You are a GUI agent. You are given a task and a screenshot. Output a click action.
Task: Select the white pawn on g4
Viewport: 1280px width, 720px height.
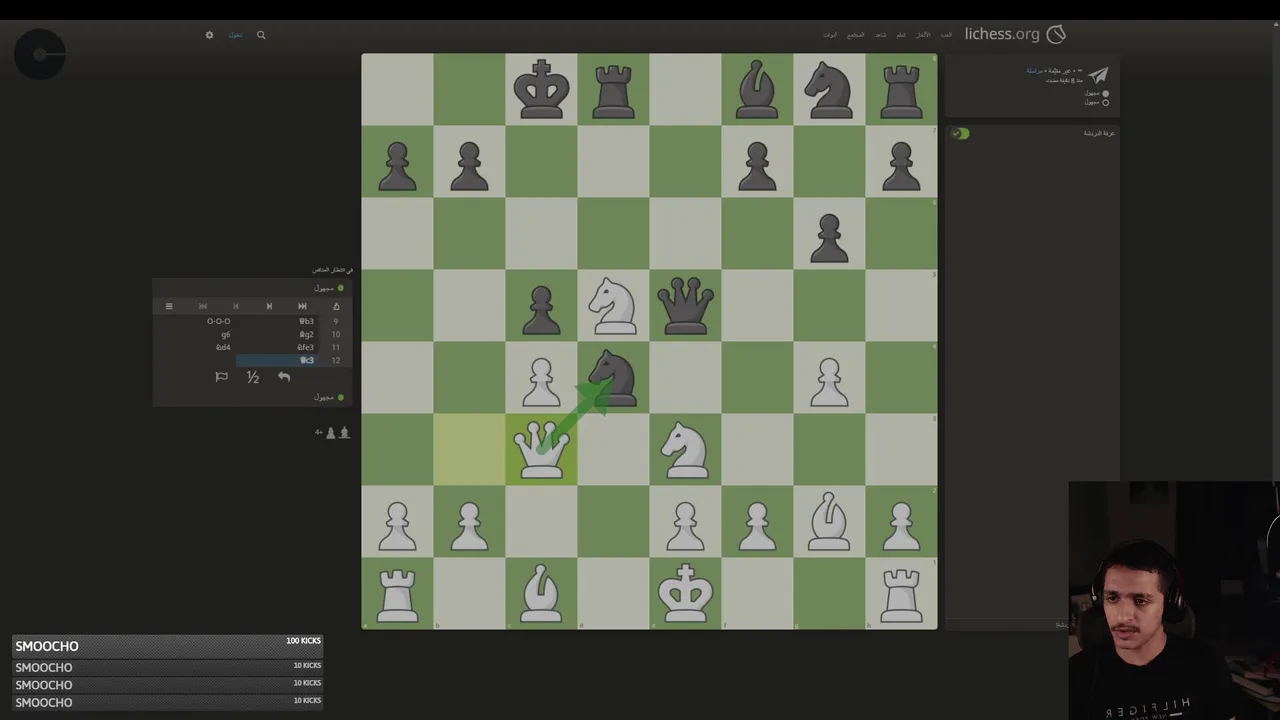tap(829, 378)
